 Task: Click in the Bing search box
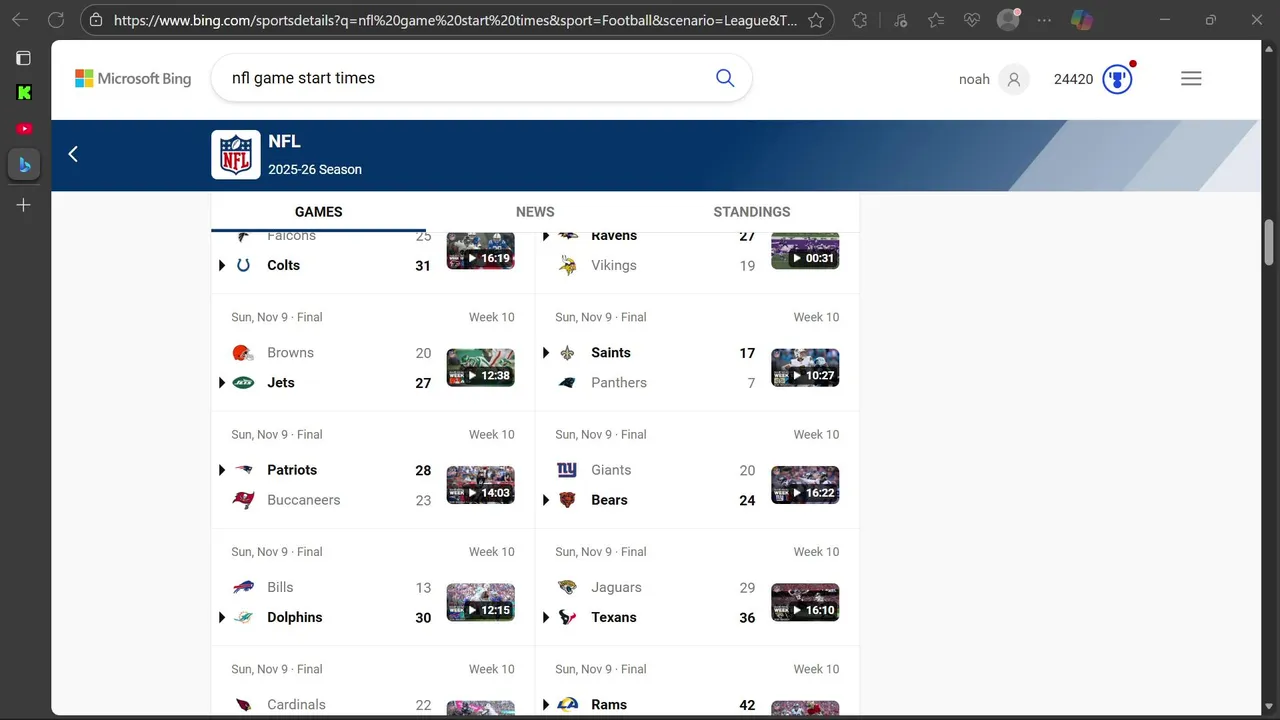pos(465,78)
